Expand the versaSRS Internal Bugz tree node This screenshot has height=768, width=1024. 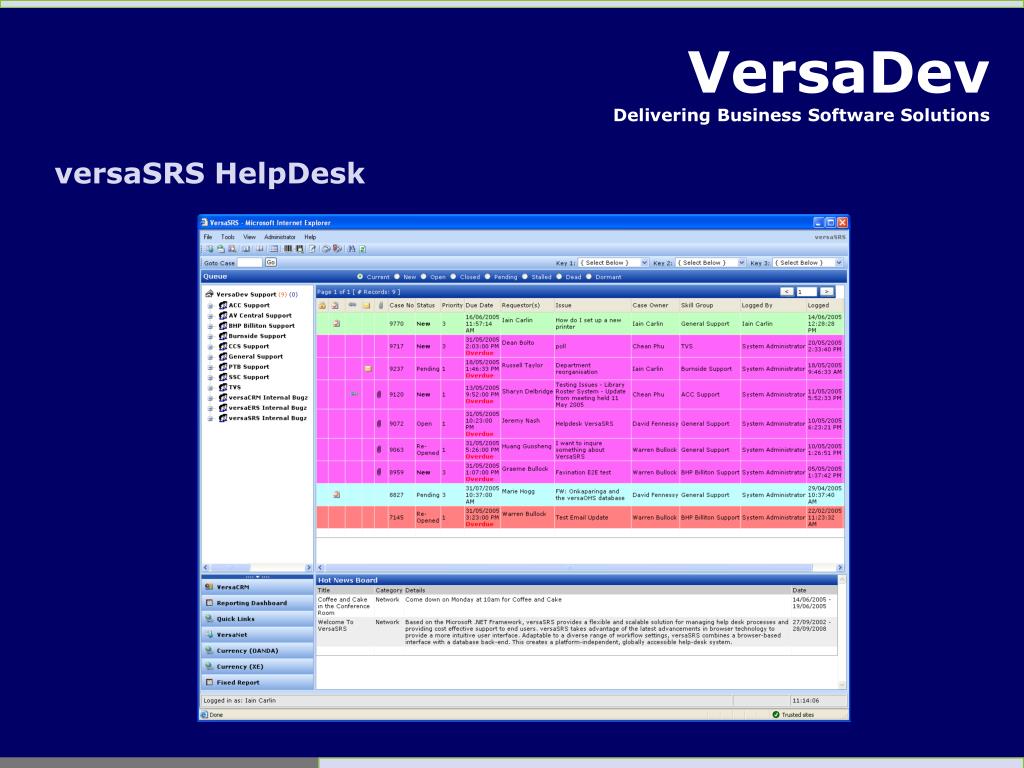tap(210, 418)
